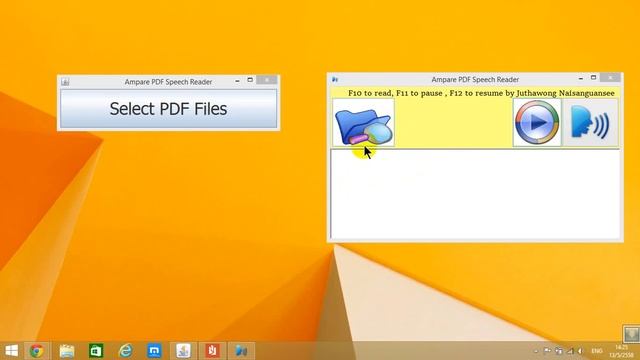Open the blue folder browse icon
640x360 pixels.
click(x=363, y=122)
